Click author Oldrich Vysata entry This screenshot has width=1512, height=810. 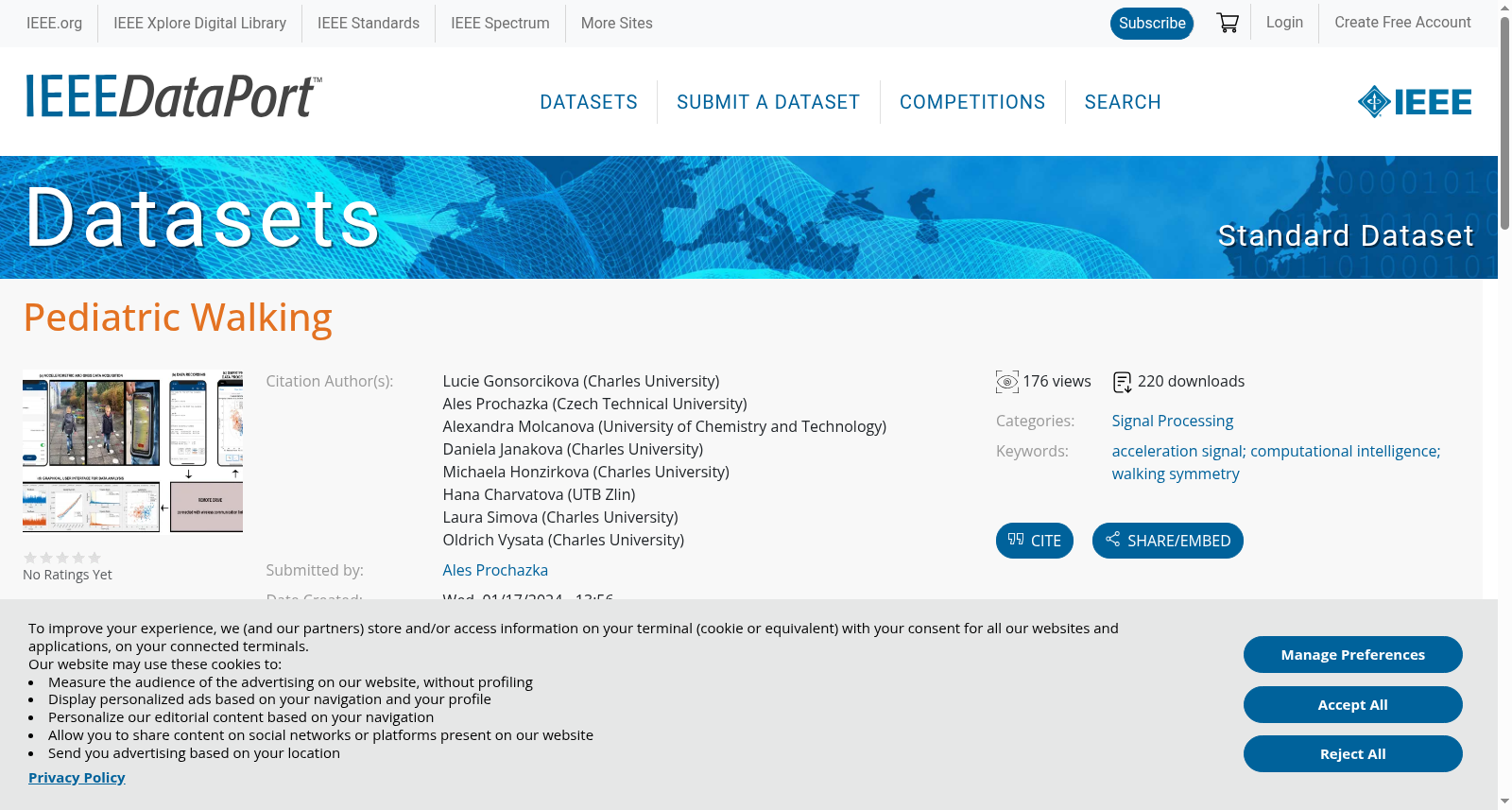point(563,541)
